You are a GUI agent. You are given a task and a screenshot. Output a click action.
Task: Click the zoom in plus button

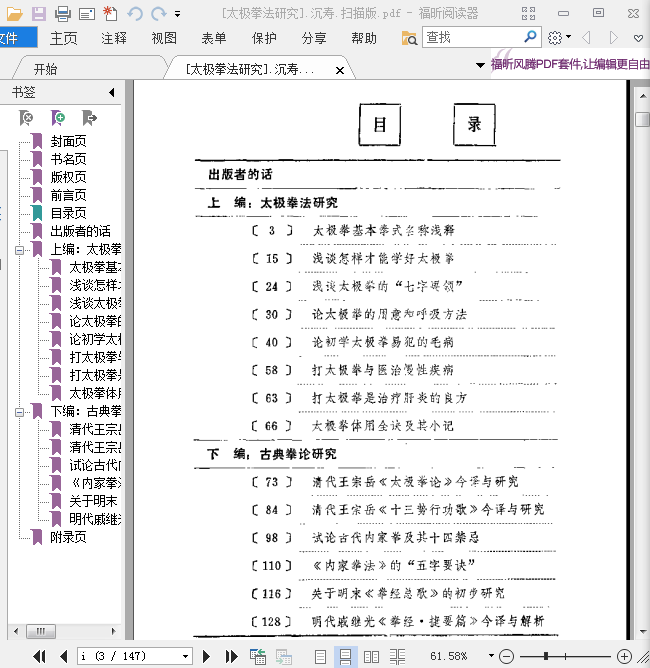624,656
